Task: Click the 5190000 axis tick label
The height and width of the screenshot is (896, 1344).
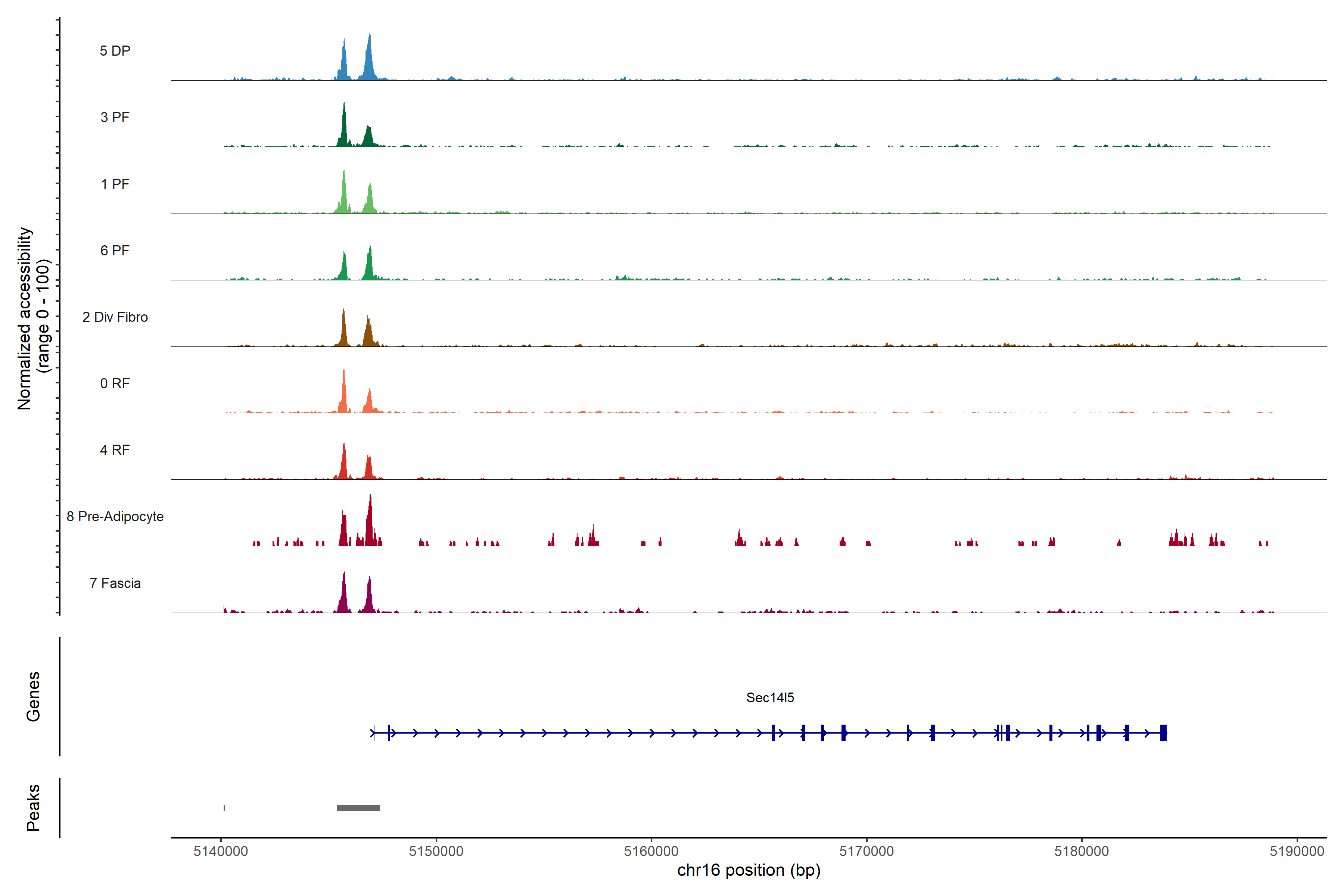Action: point(1297,851)
